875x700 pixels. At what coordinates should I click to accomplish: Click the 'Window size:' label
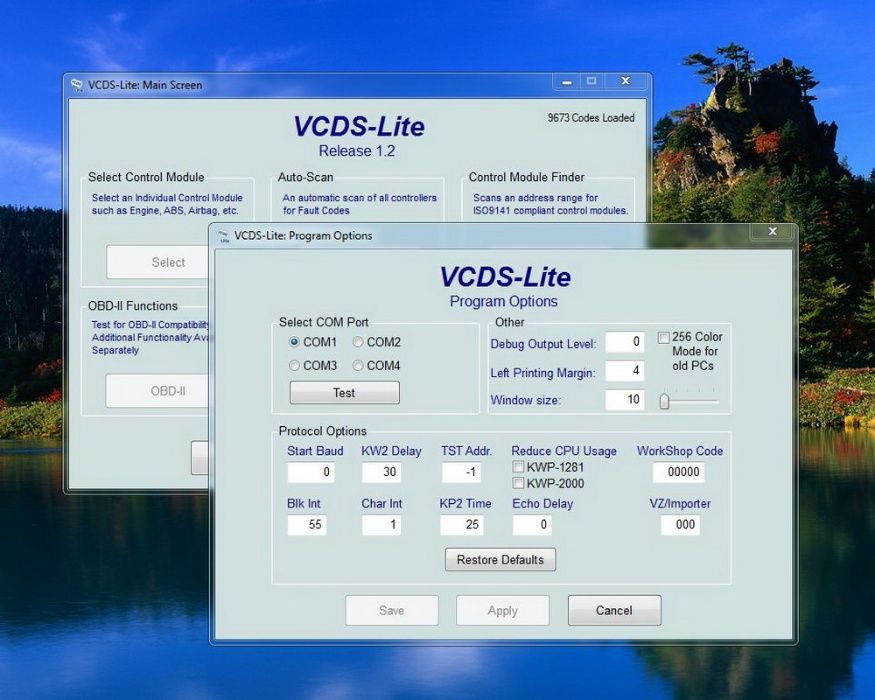pyautogui.click(x=526, y=400)
